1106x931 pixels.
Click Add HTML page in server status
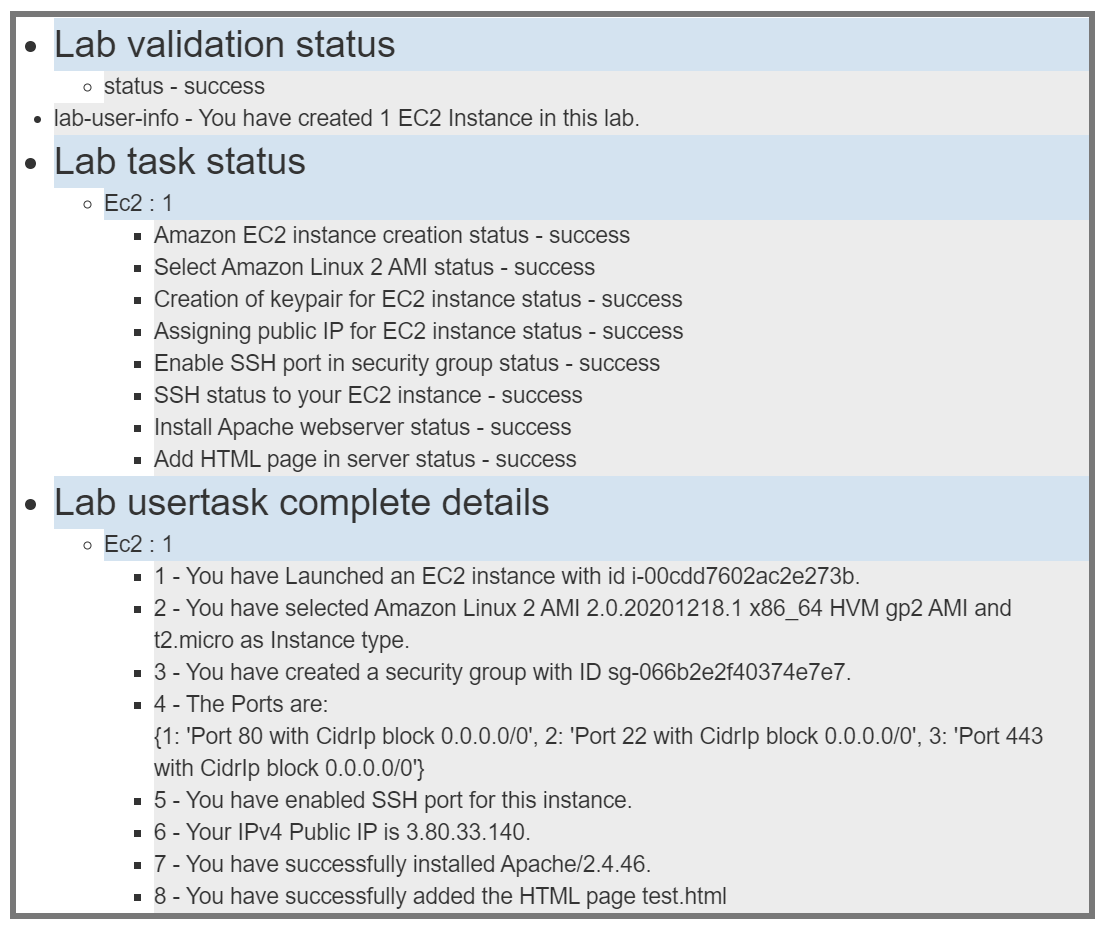point(365,459)
